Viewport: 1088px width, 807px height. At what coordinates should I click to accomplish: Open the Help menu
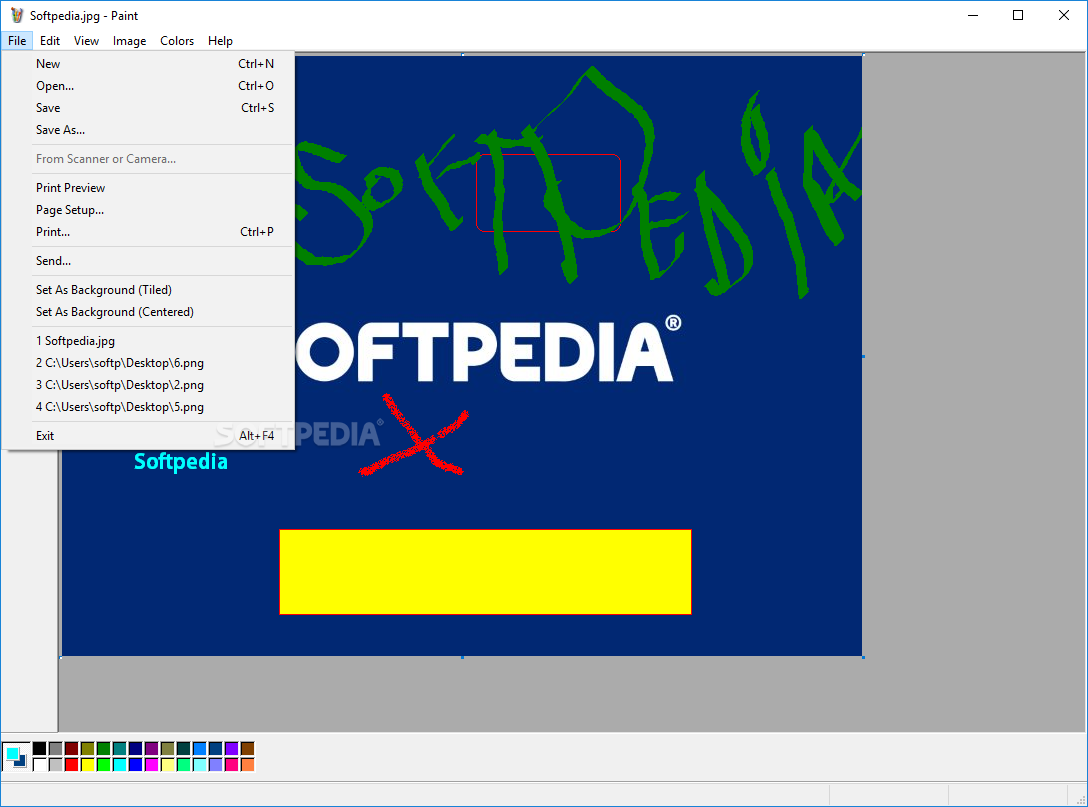pos(220,41)
